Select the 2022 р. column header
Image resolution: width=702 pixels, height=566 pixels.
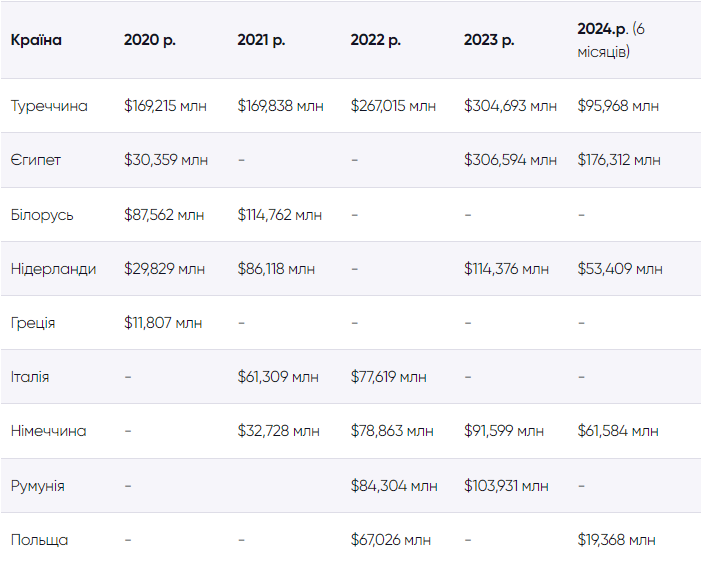(375, 40)
